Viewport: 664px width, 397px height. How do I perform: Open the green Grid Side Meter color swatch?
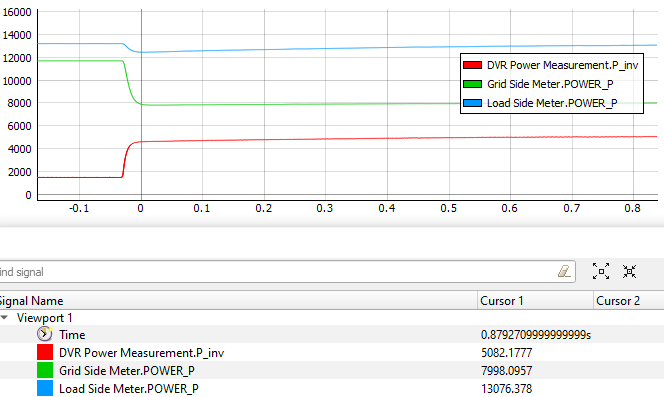tap(45, 370)
